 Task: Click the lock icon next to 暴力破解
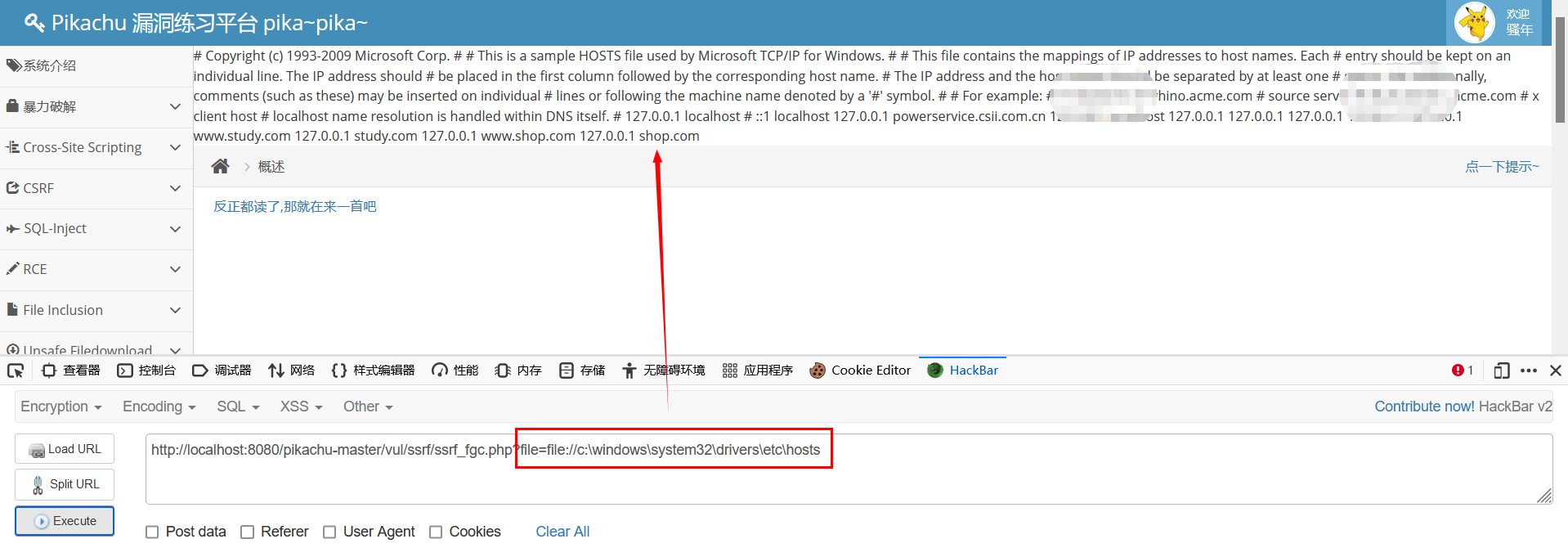point(12,106)
